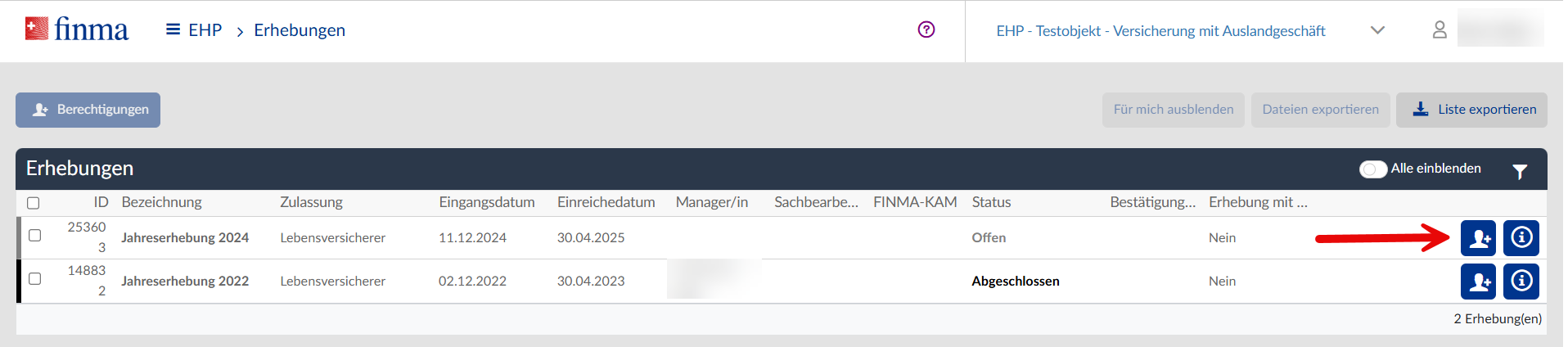Image resolution: width=1568 pixels, height=347 pixels.
Task: Open the table filter funnel icon
Action: 1520,171
